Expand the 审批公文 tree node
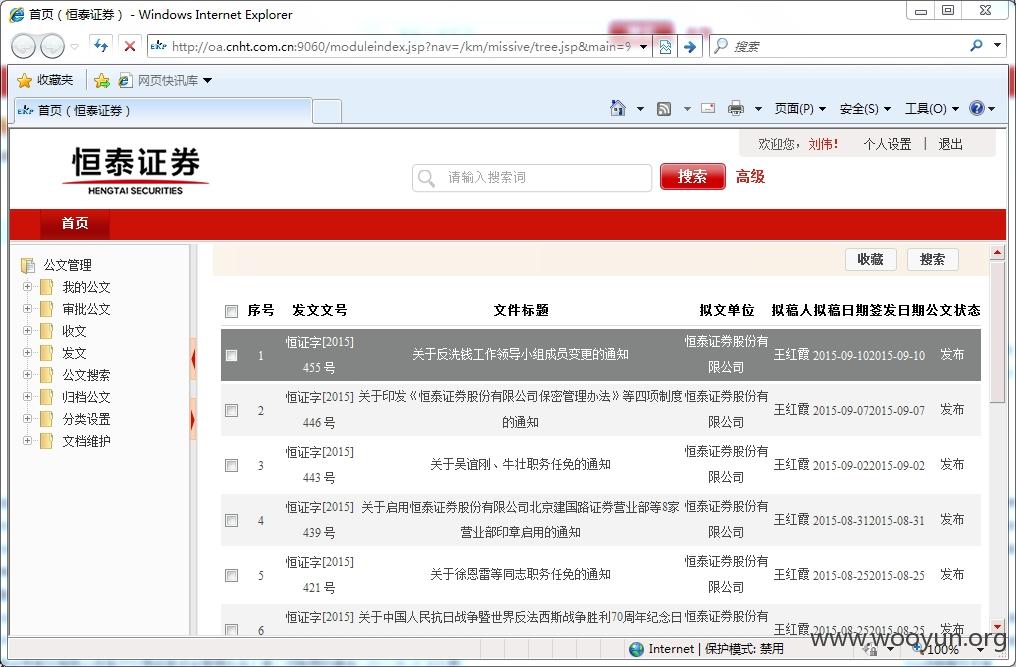The width and height of the screenshot is (1016, 667). [x=27, y=309]
